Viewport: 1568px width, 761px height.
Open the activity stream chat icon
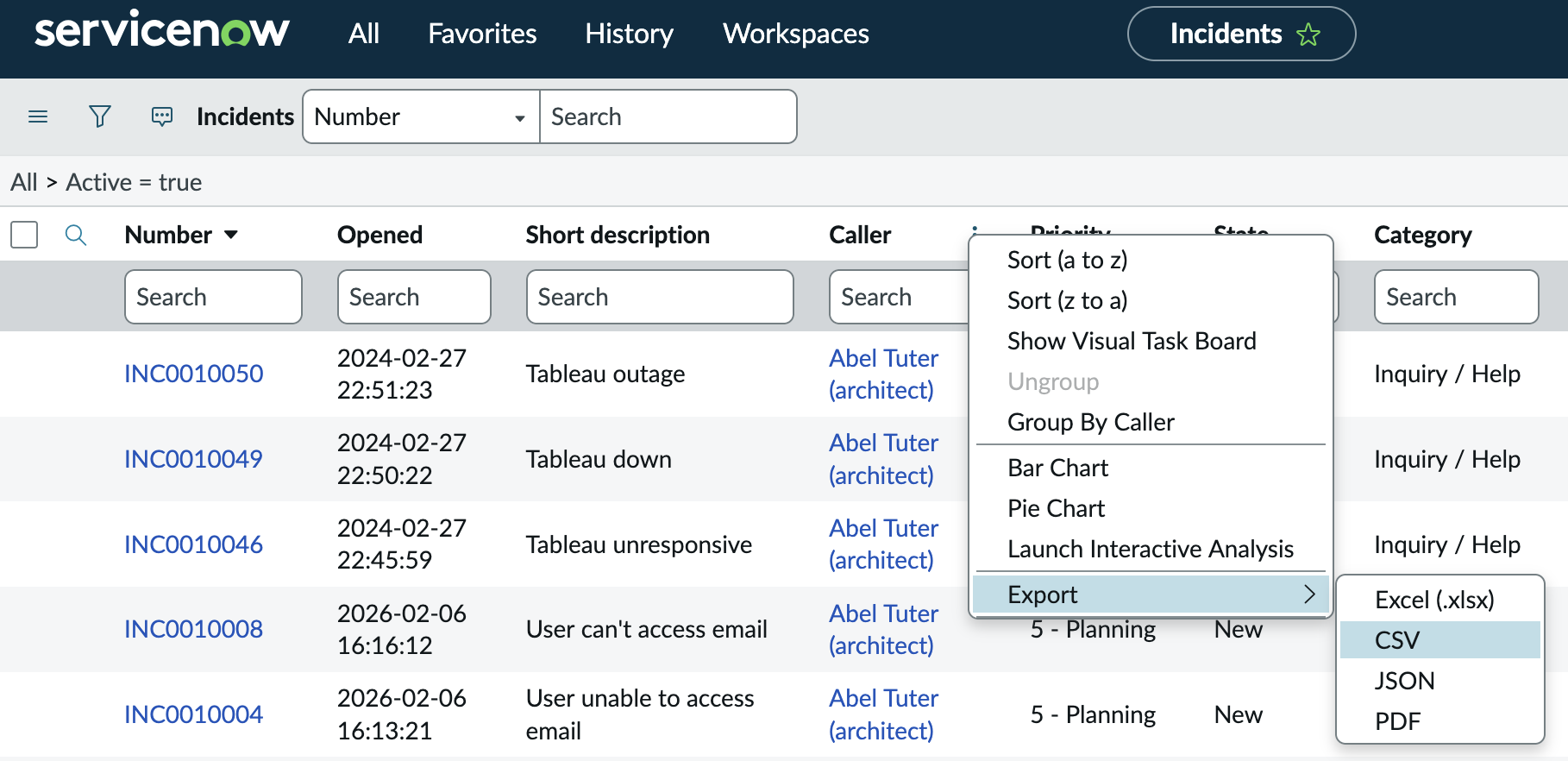[162, 116]
